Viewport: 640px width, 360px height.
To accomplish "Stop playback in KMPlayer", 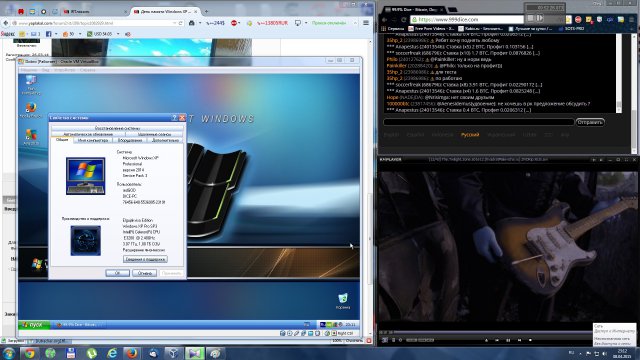I will click(530, 340).
